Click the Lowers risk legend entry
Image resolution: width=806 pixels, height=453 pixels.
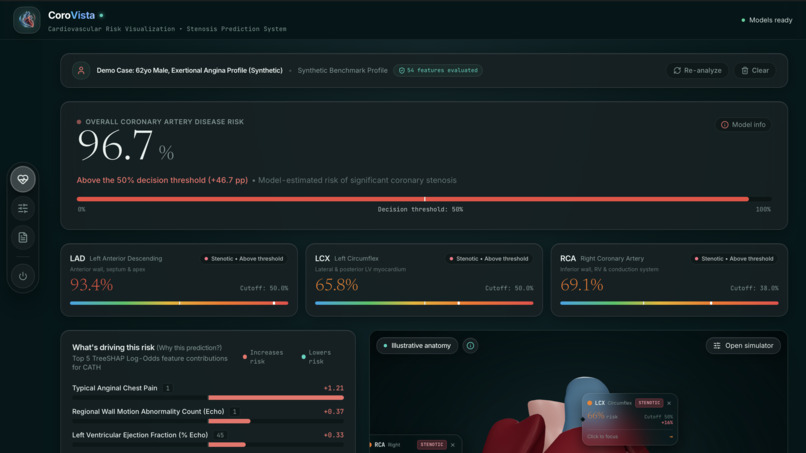point(317,357)
